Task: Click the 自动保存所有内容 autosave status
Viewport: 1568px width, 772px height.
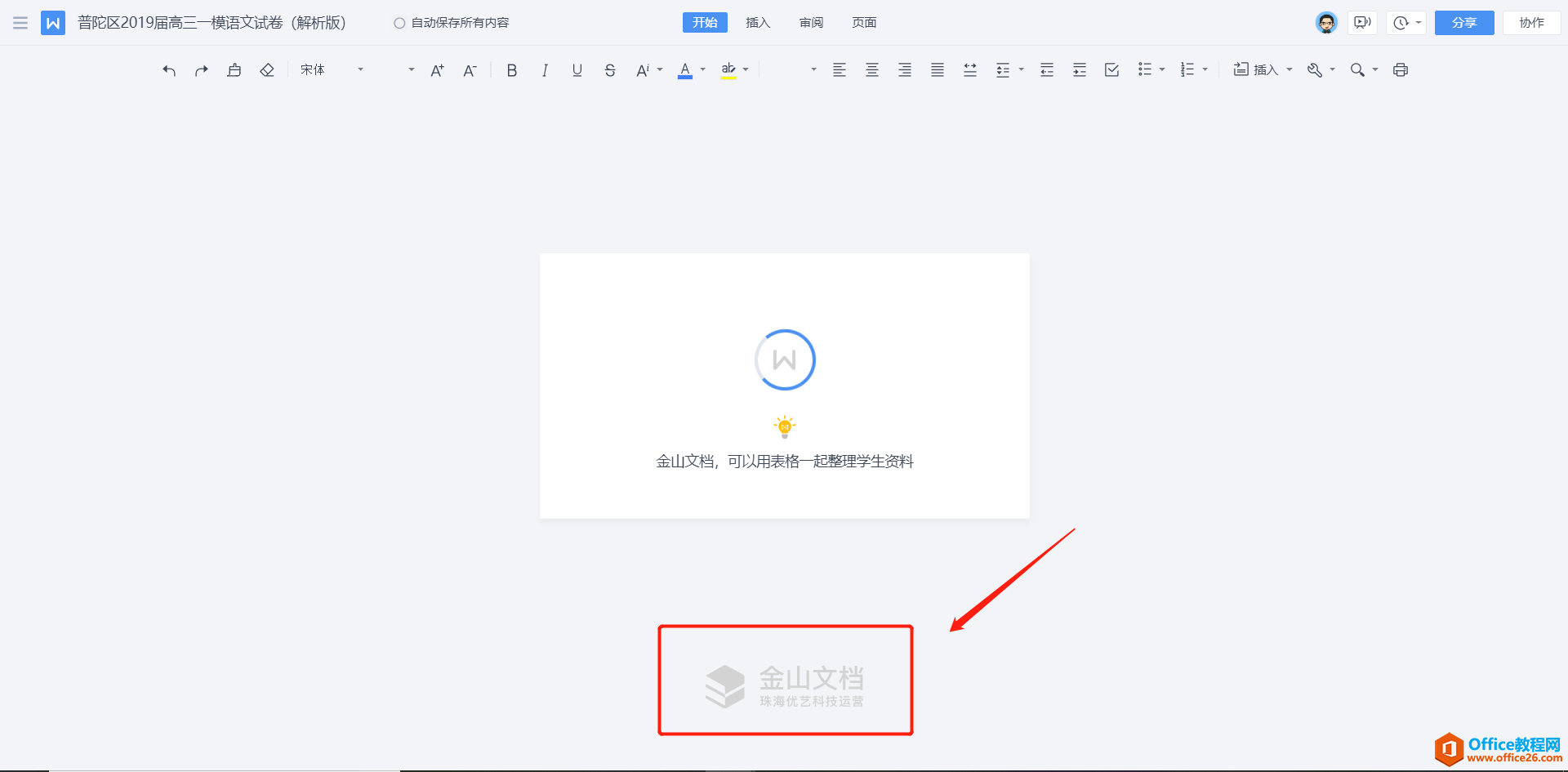Action: 452,23
